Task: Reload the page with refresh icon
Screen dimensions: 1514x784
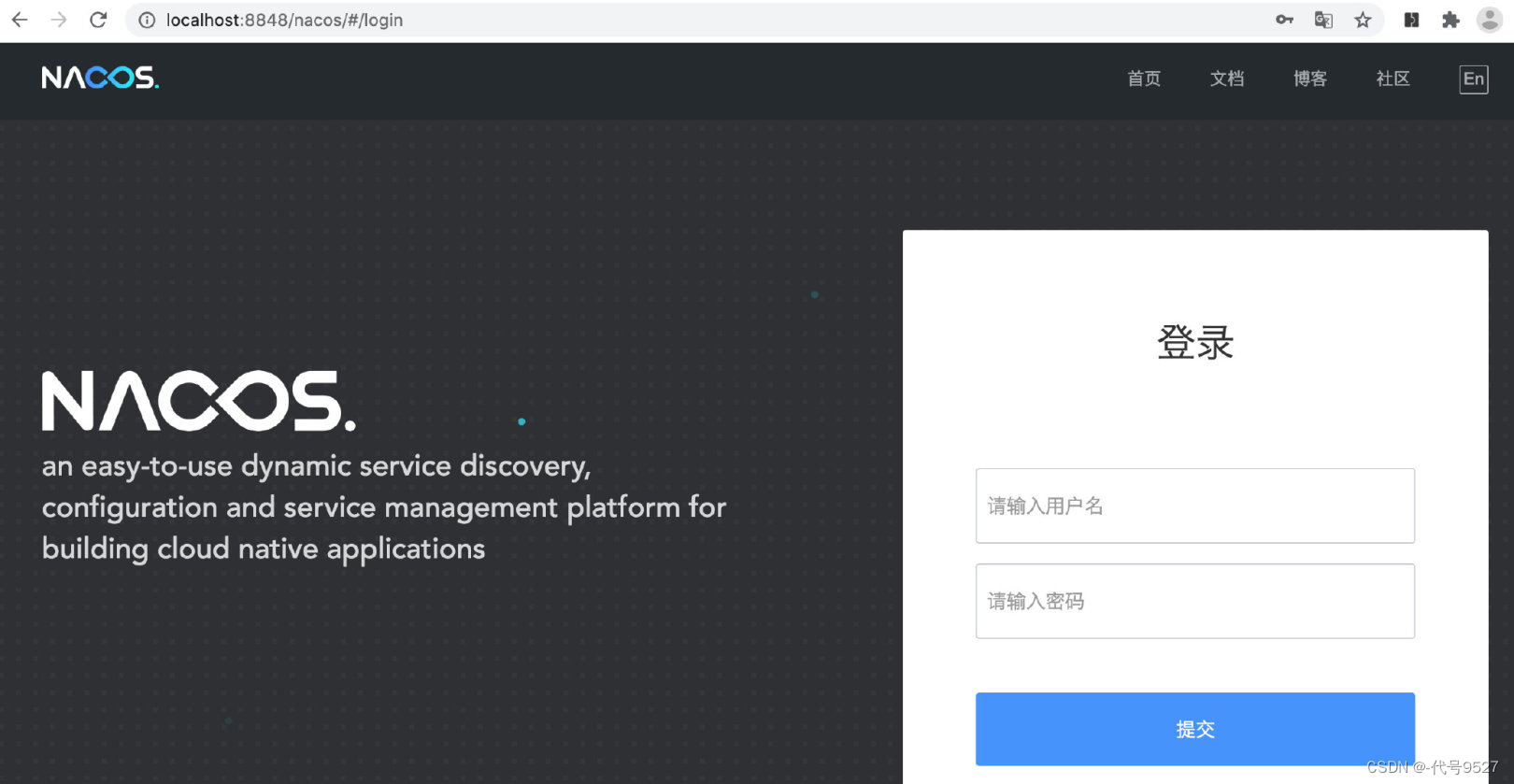Action: (98, 20)
